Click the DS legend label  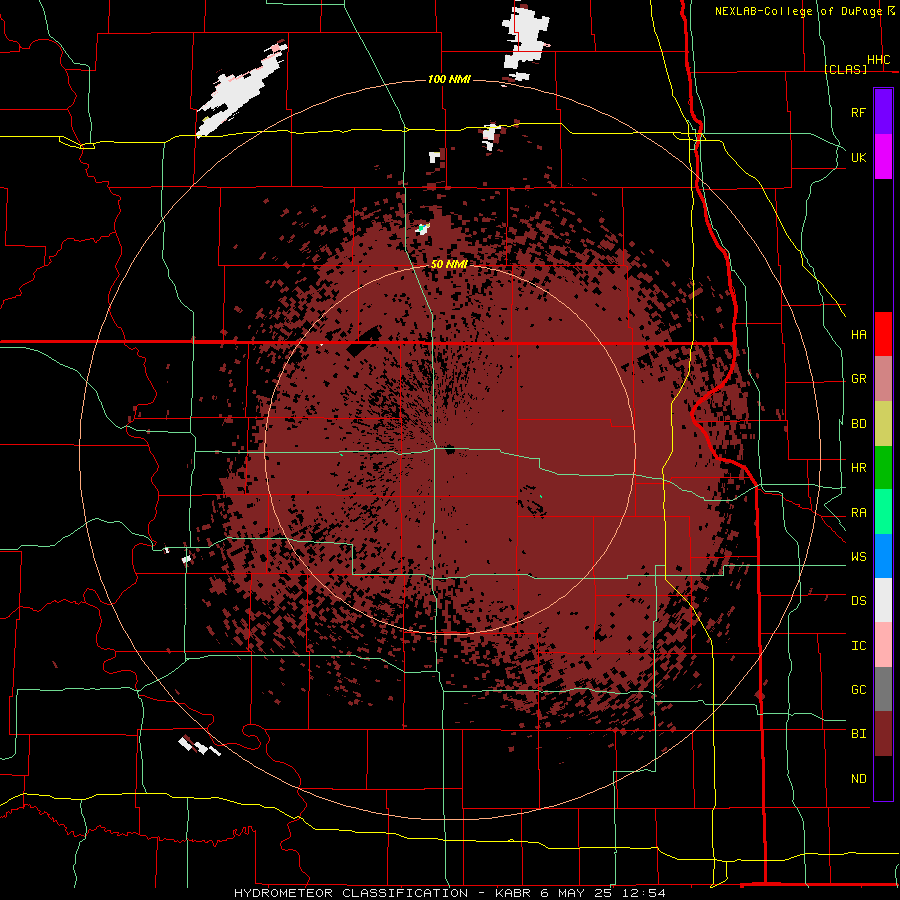(858, 600)
